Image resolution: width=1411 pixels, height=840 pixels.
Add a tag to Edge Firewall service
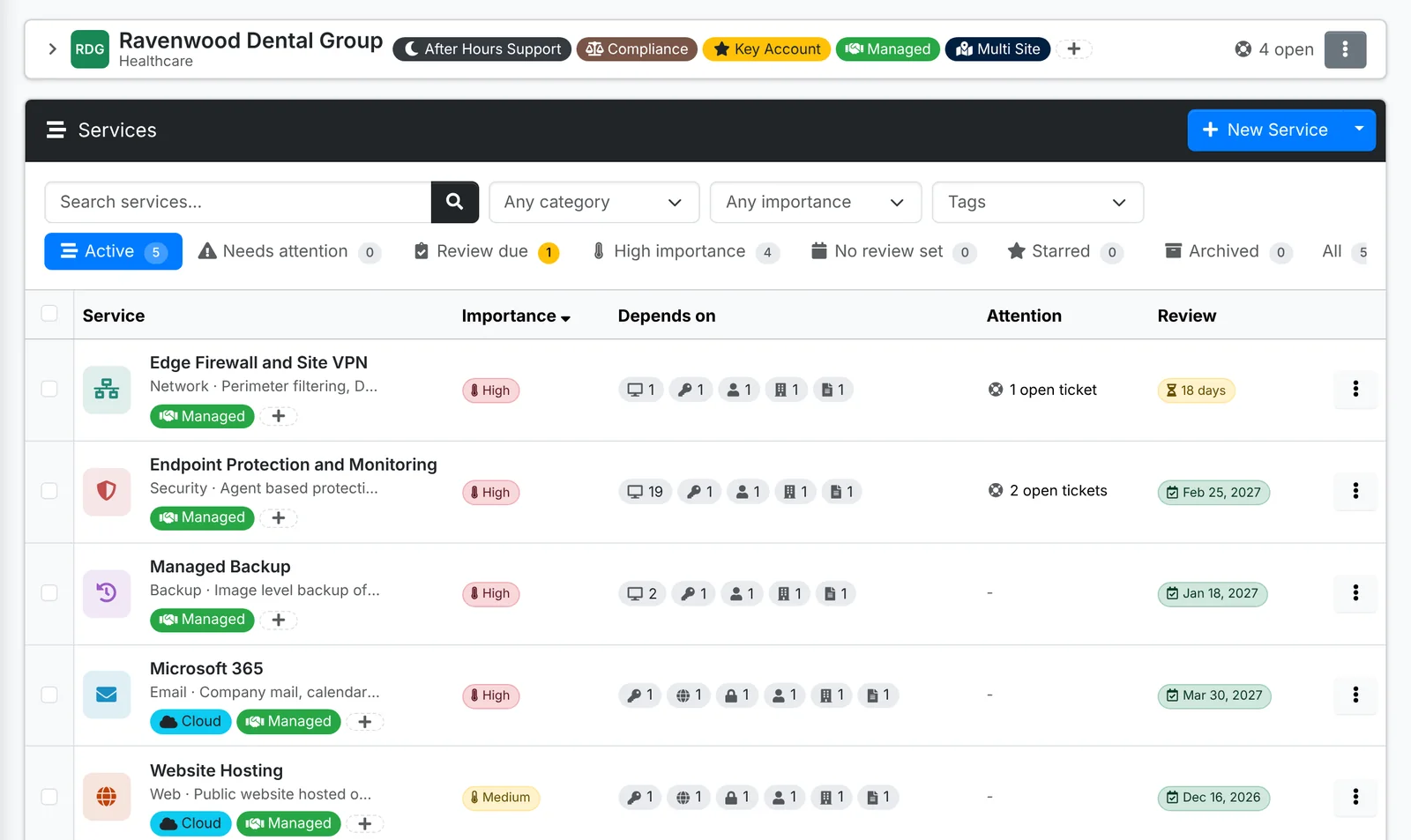[x=279, y=416]
